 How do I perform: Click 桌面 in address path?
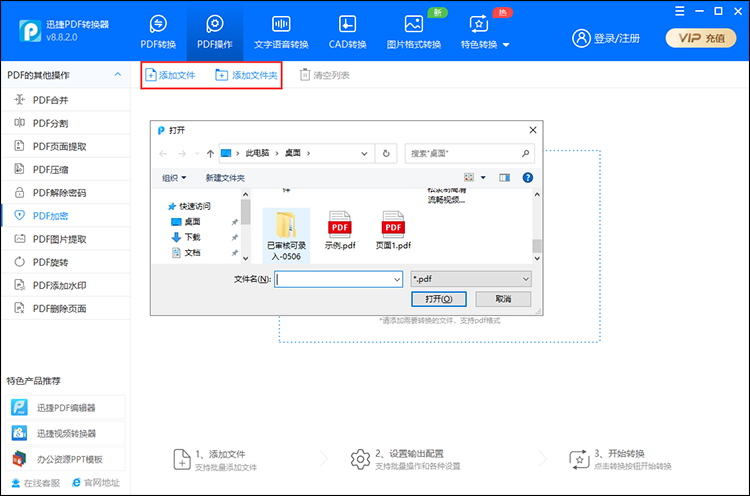point(292,153)
